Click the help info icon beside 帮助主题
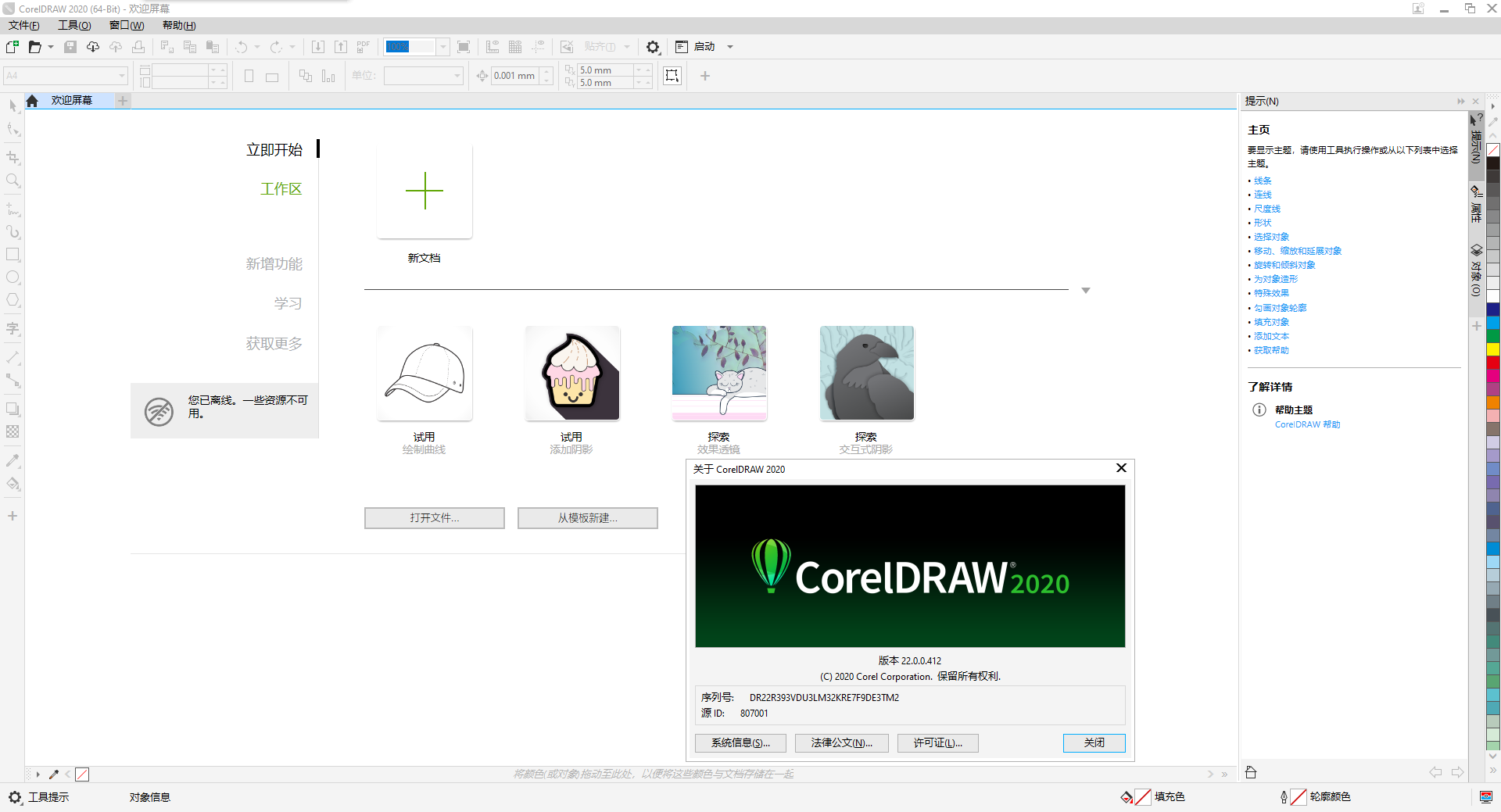The width and height of the screenshot is (1501, 812). [x=1259, y=410]
